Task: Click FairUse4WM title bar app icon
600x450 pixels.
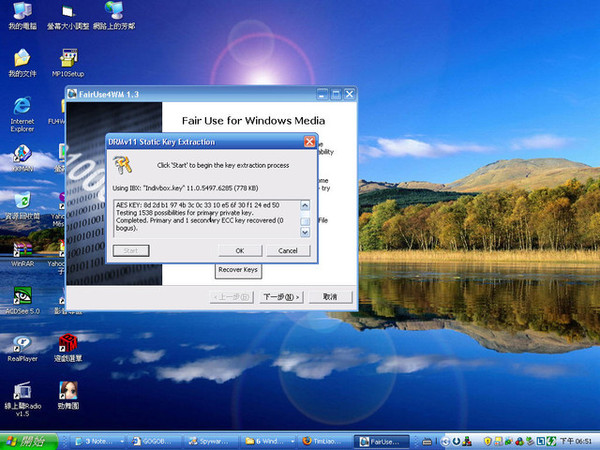Action: coord(72,94)
